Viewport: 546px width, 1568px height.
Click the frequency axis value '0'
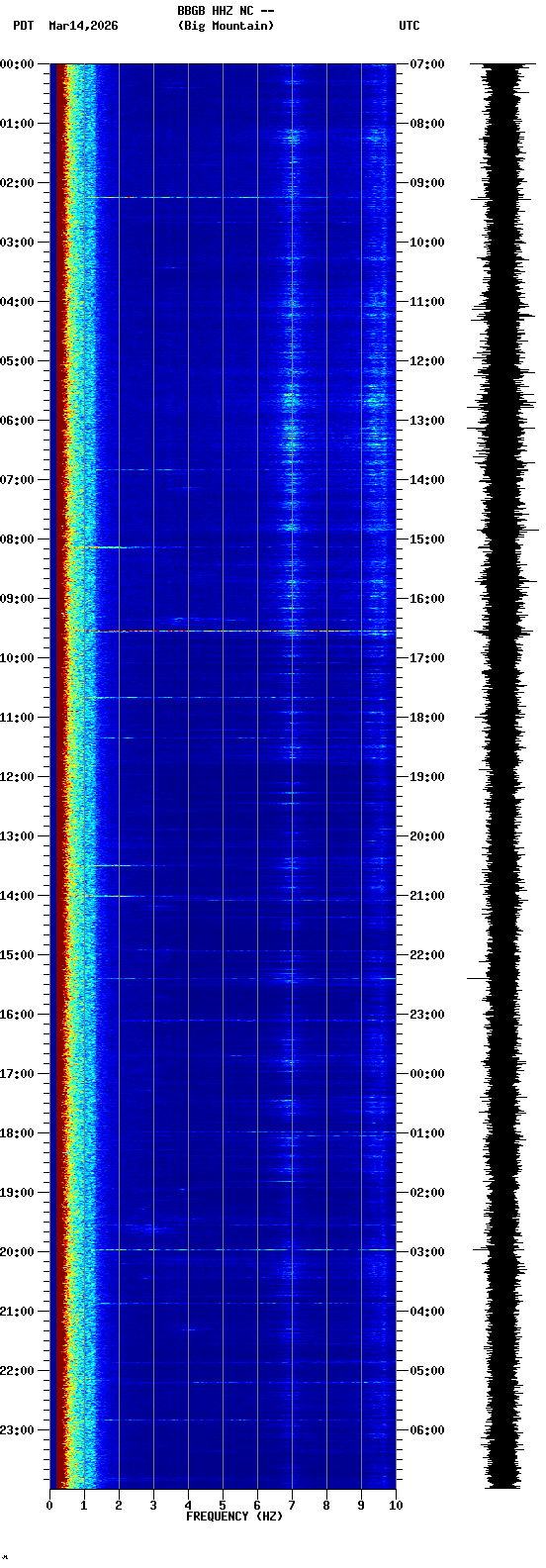coord(49,1506)
